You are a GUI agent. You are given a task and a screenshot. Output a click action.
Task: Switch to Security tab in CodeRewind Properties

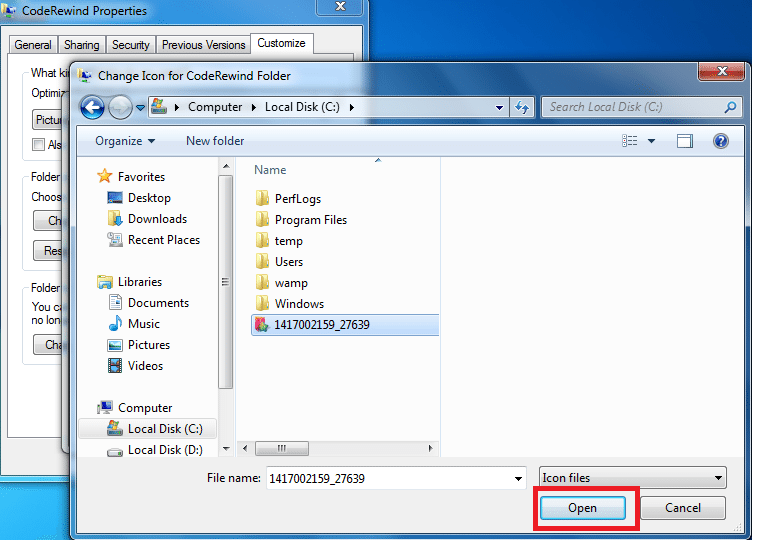click(130, 45)
